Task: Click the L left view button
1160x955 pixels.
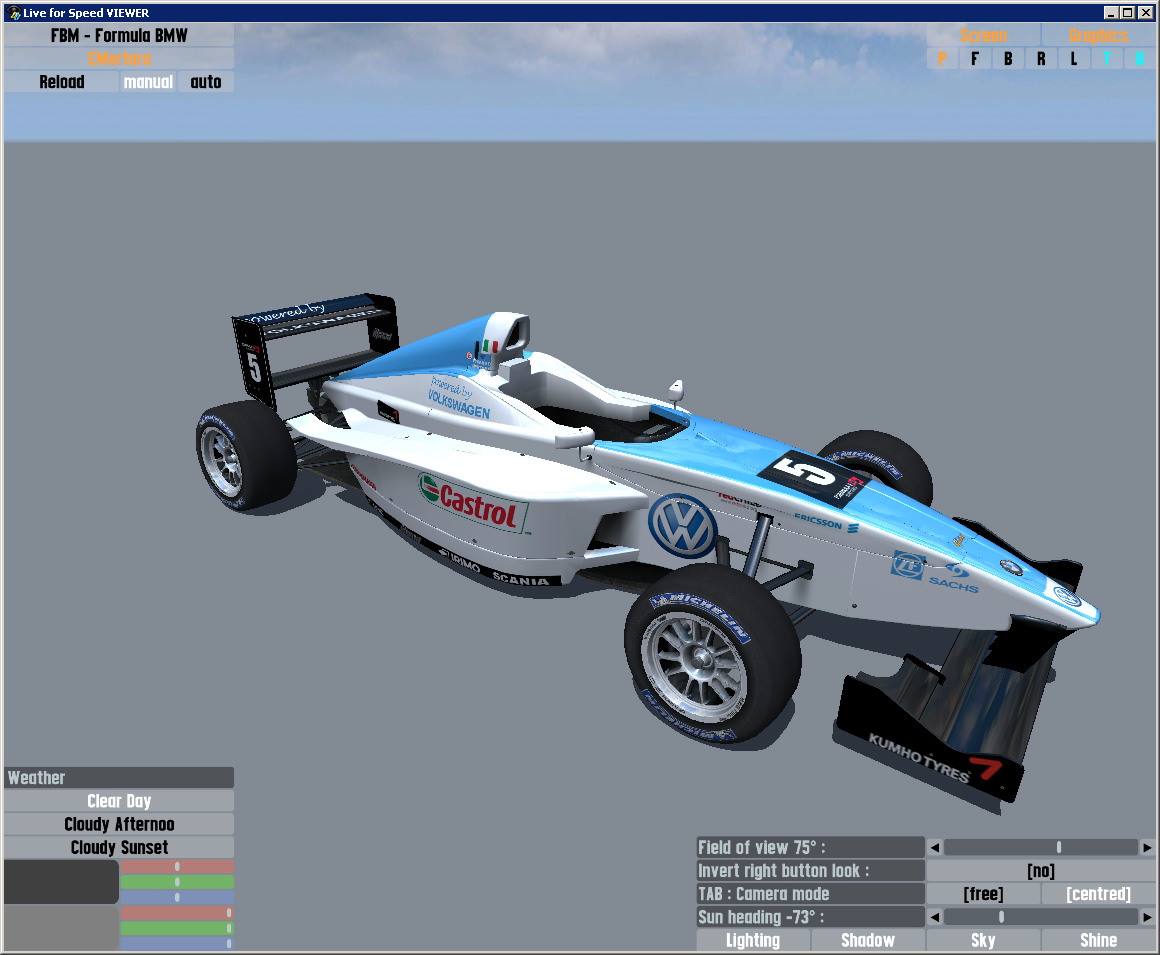Action: (x=1073, y=58)
